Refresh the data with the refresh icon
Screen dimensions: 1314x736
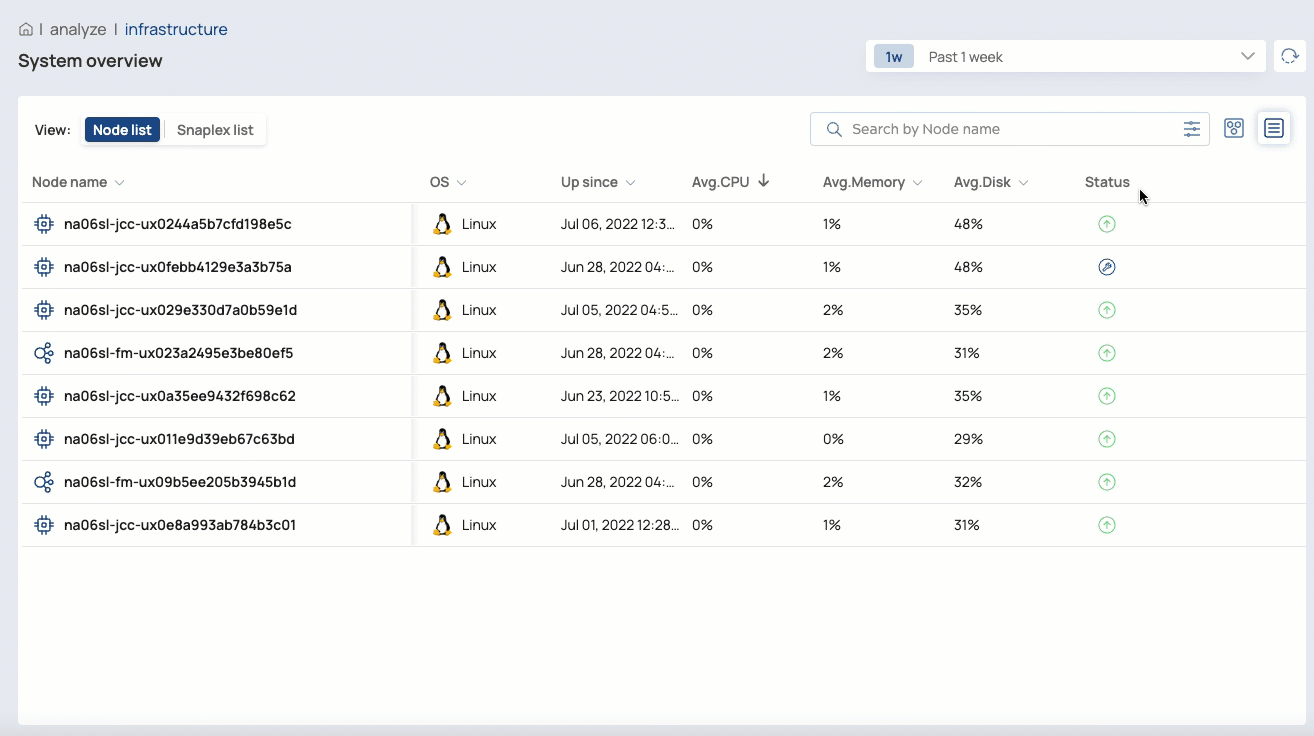point(1290,56)
